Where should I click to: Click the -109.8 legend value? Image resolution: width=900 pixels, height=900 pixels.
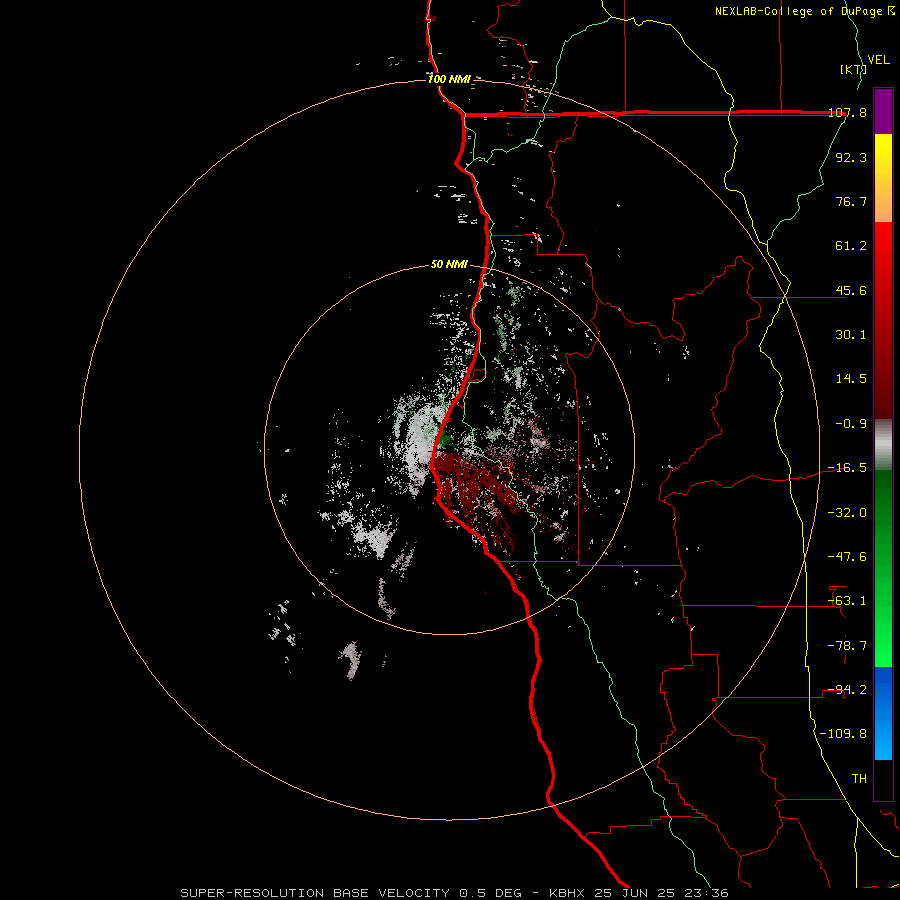click(843, 734)
